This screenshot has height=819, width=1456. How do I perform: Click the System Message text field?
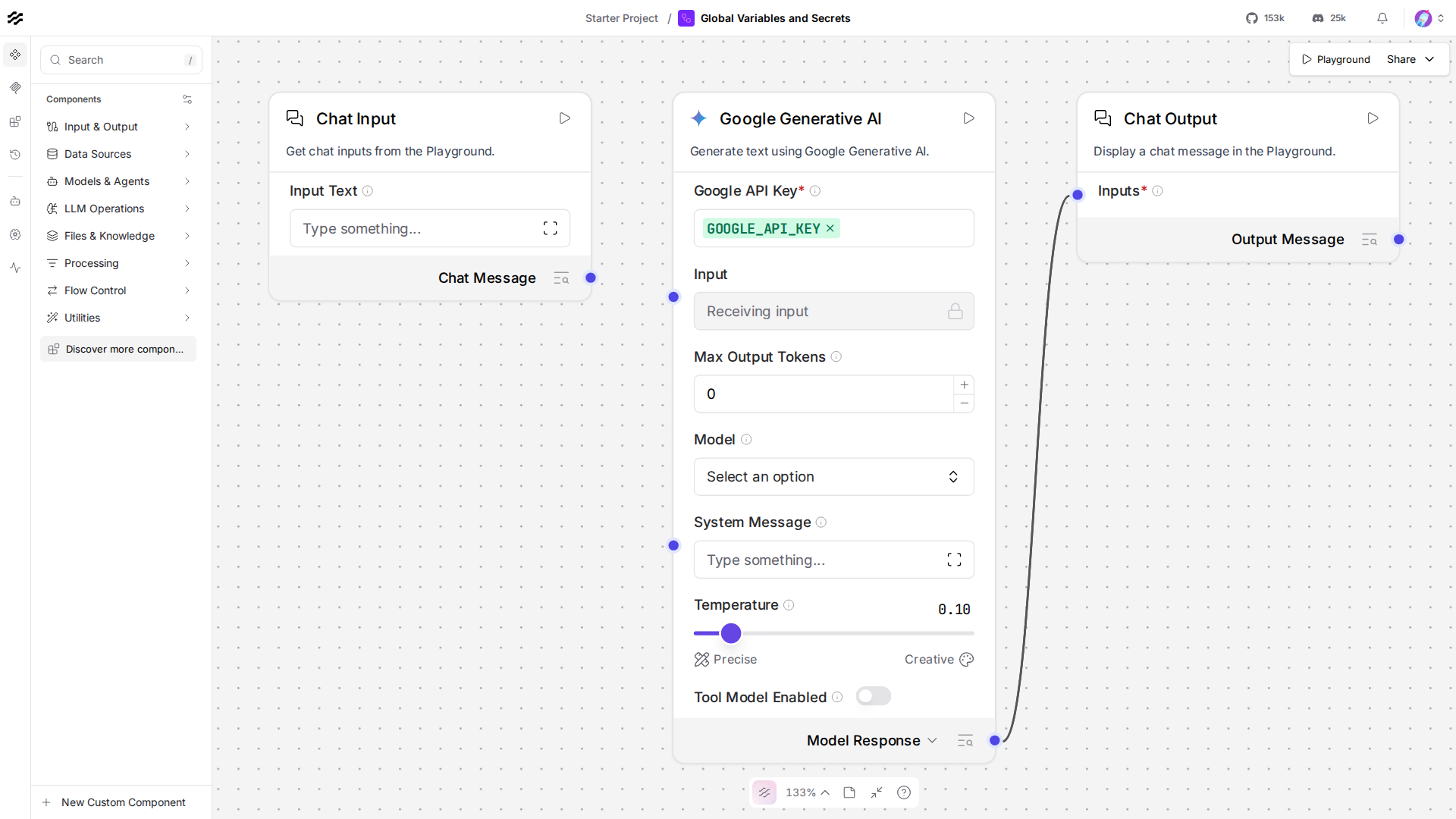point(834,560)
